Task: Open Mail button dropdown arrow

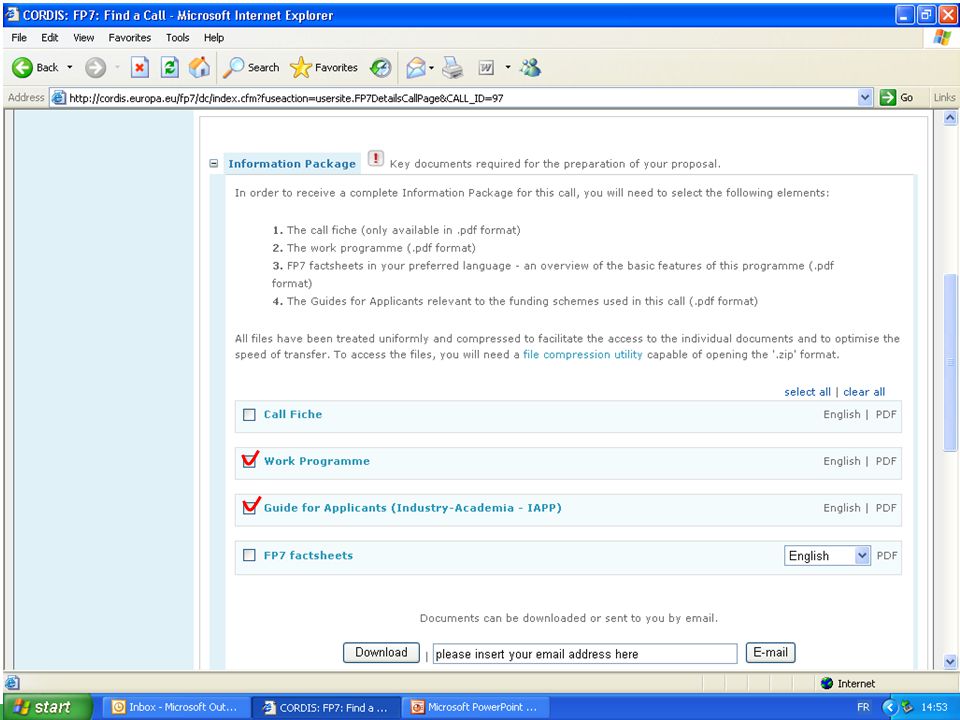Action: click(x=431, y=67)
